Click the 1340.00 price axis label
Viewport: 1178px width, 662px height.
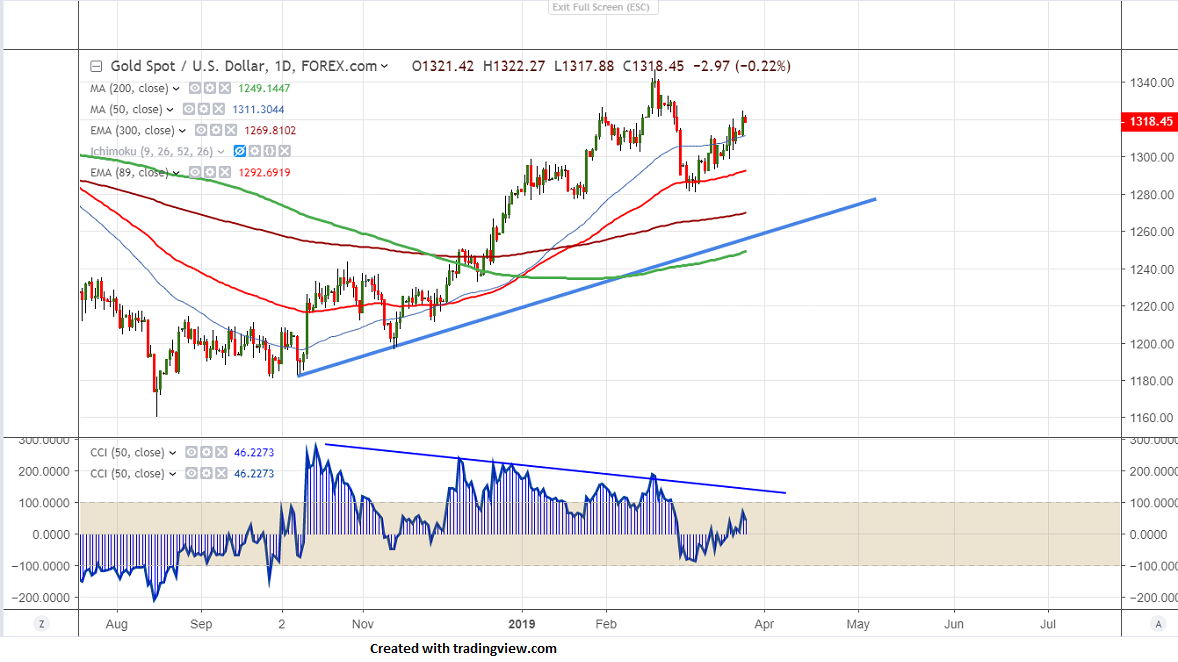pyautogui.click(x=1152, y=83)
